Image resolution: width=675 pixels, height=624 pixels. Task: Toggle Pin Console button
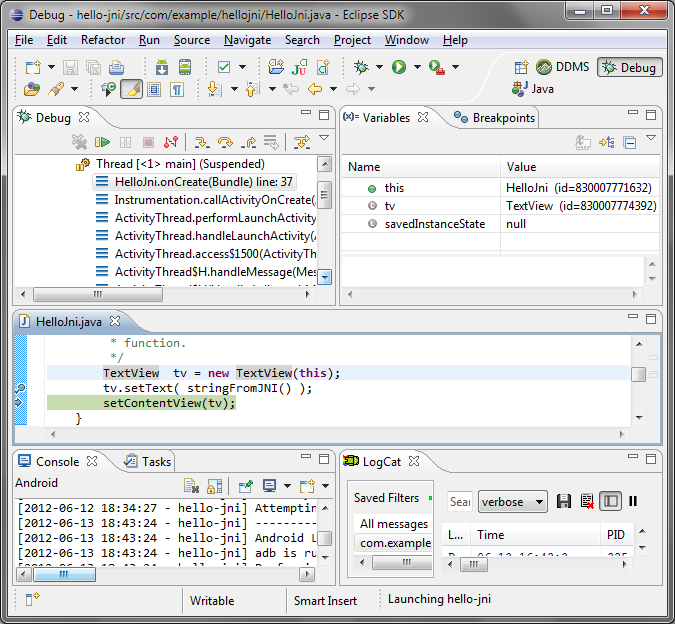245,486
